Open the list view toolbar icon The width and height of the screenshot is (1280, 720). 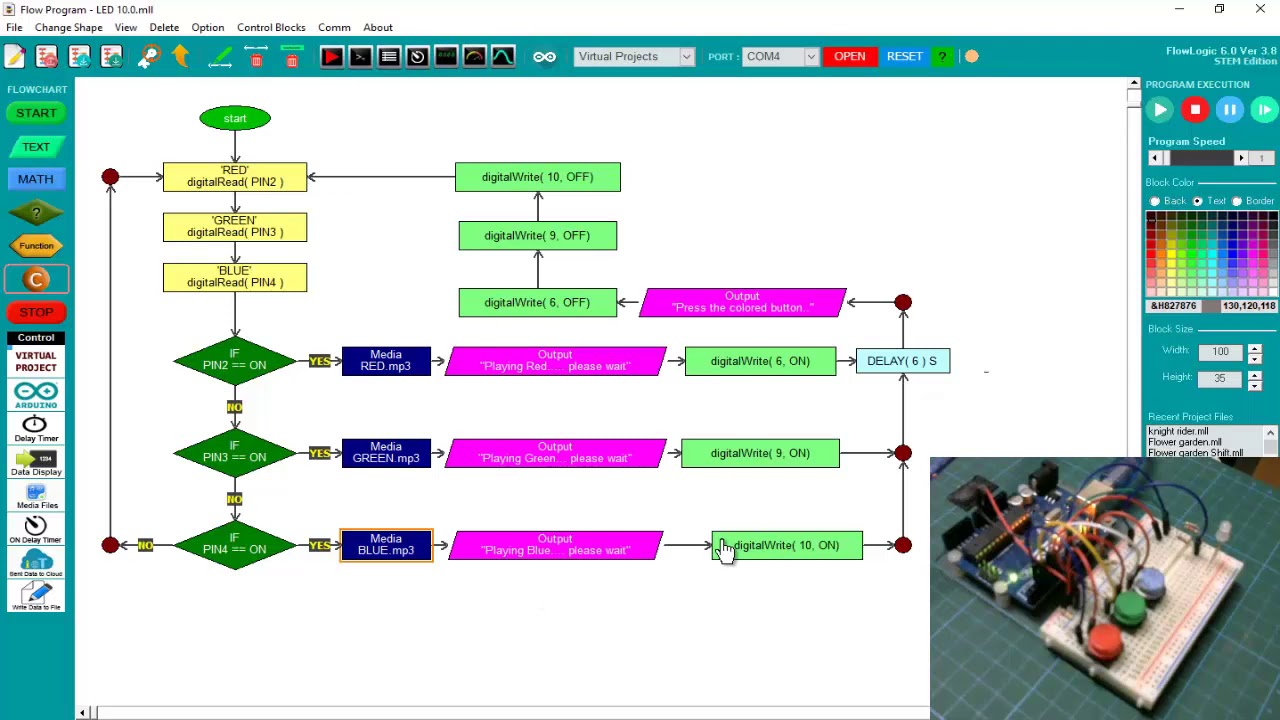(x=389, y=57)
